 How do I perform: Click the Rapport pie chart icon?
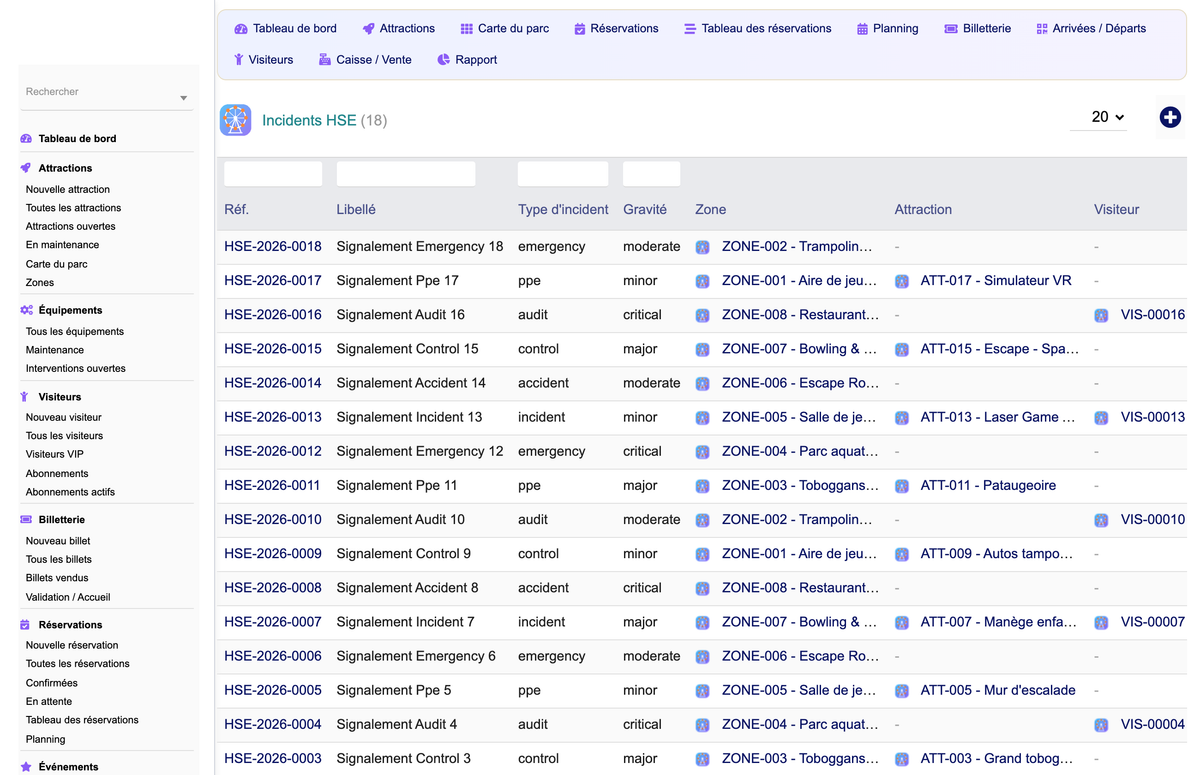(444, 60)
